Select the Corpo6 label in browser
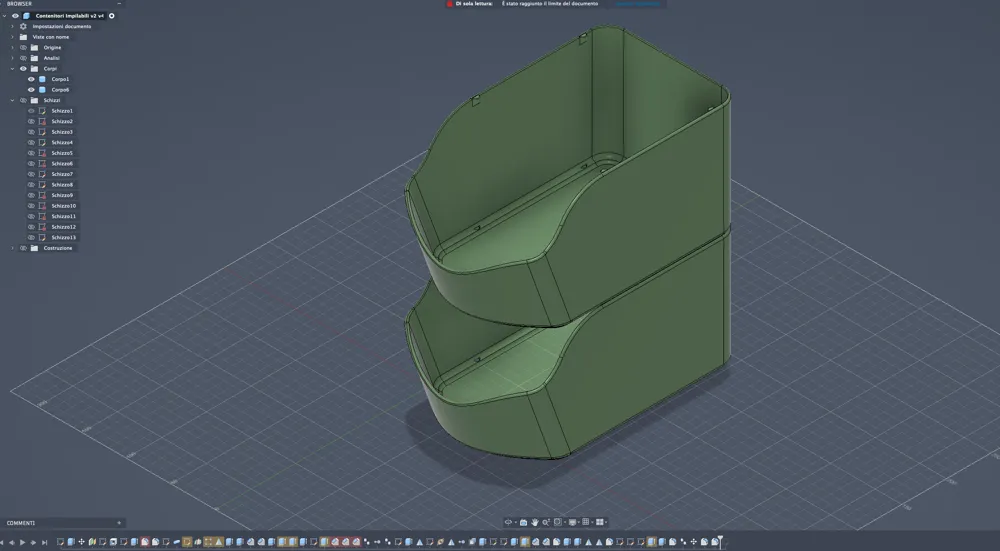The image size is (1000, 551). coord(60,90)
